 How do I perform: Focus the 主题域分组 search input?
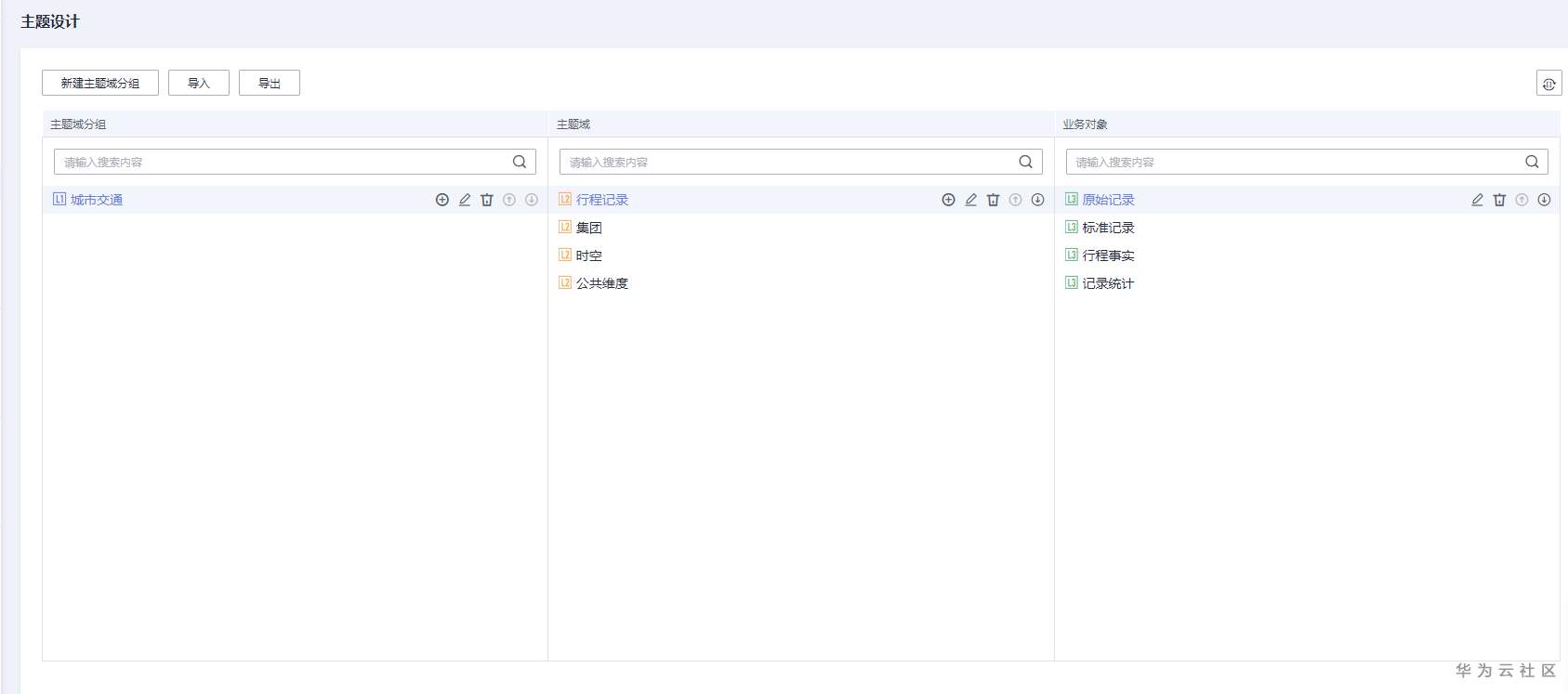[295, 162]
